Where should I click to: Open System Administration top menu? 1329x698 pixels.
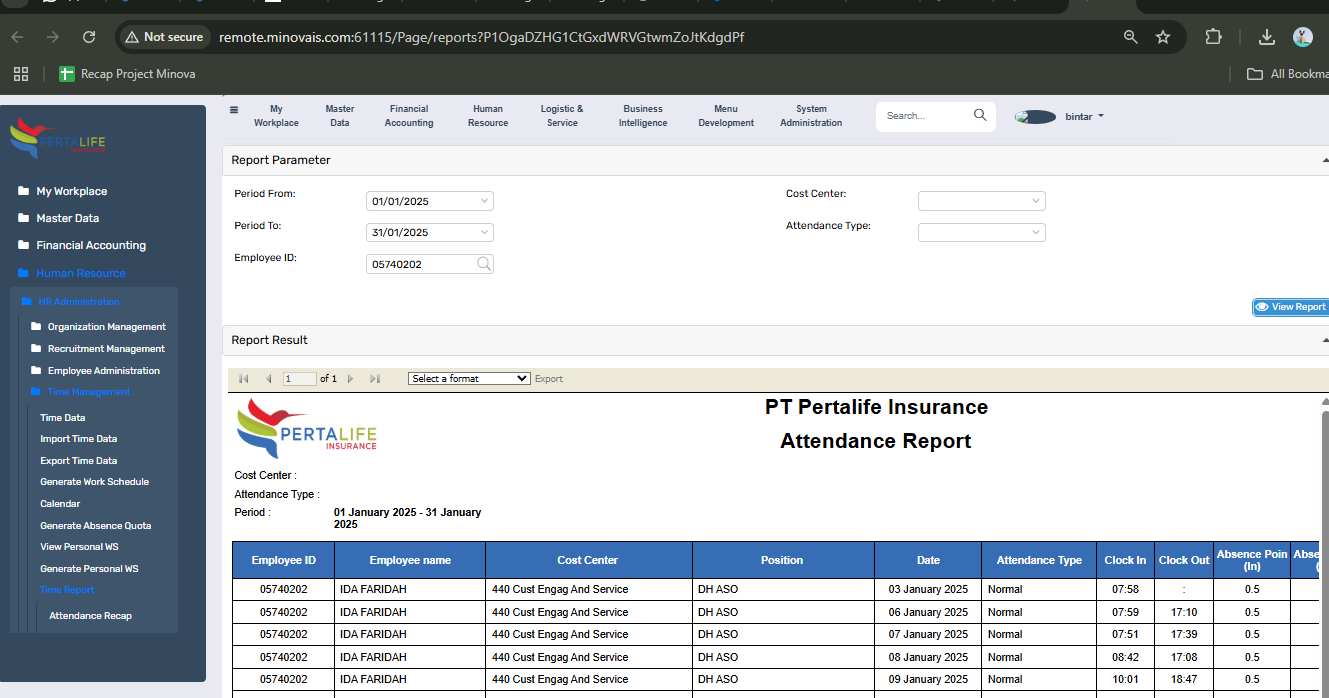click(x=811, y=116)
